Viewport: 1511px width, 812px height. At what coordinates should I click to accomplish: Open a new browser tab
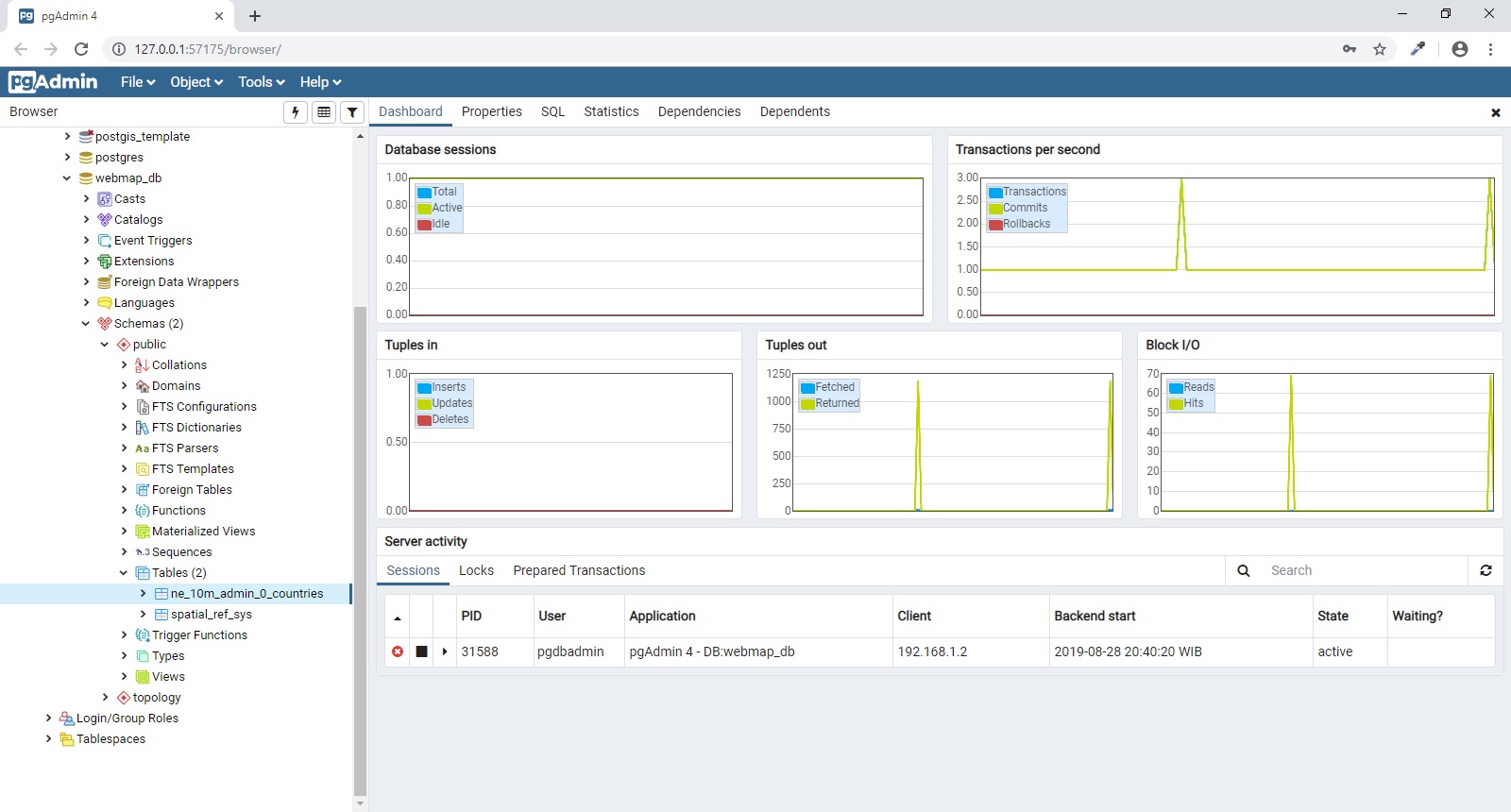[x=255, y=16]
